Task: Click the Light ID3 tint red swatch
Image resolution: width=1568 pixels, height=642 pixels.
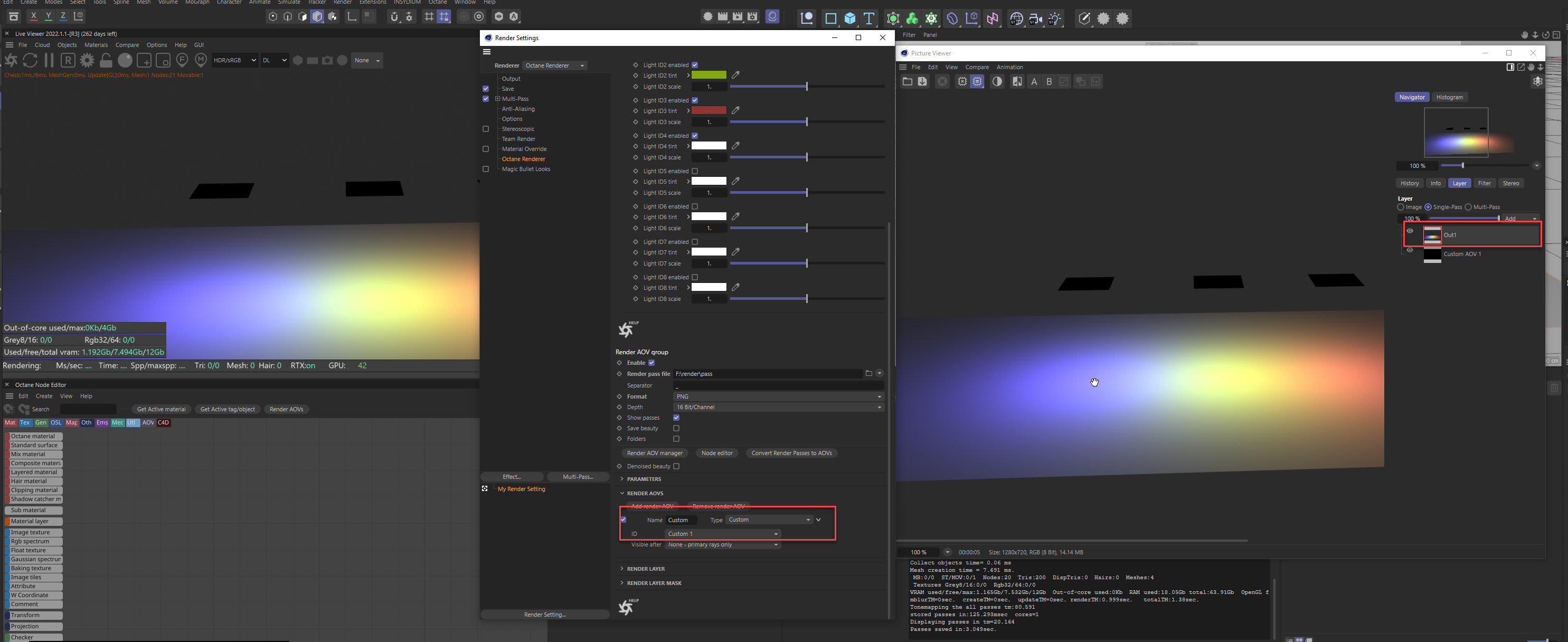Action: point(709,111)
